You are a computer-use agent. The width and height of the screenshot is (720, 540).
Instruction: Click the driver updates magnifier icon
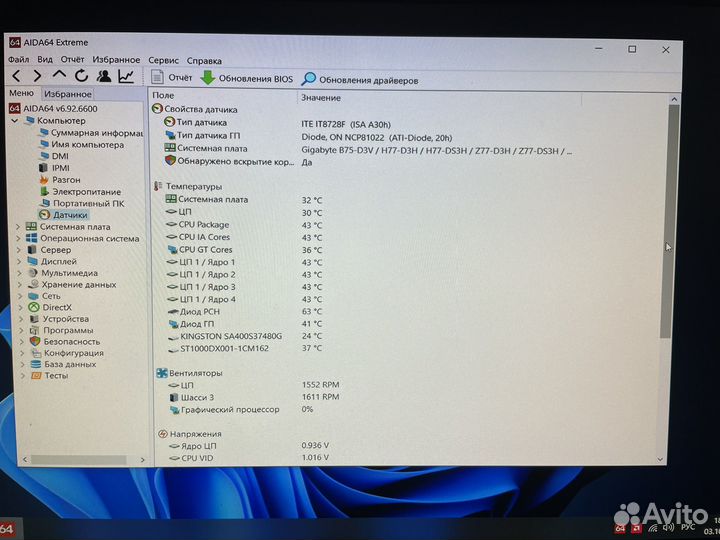coord(309,79)
